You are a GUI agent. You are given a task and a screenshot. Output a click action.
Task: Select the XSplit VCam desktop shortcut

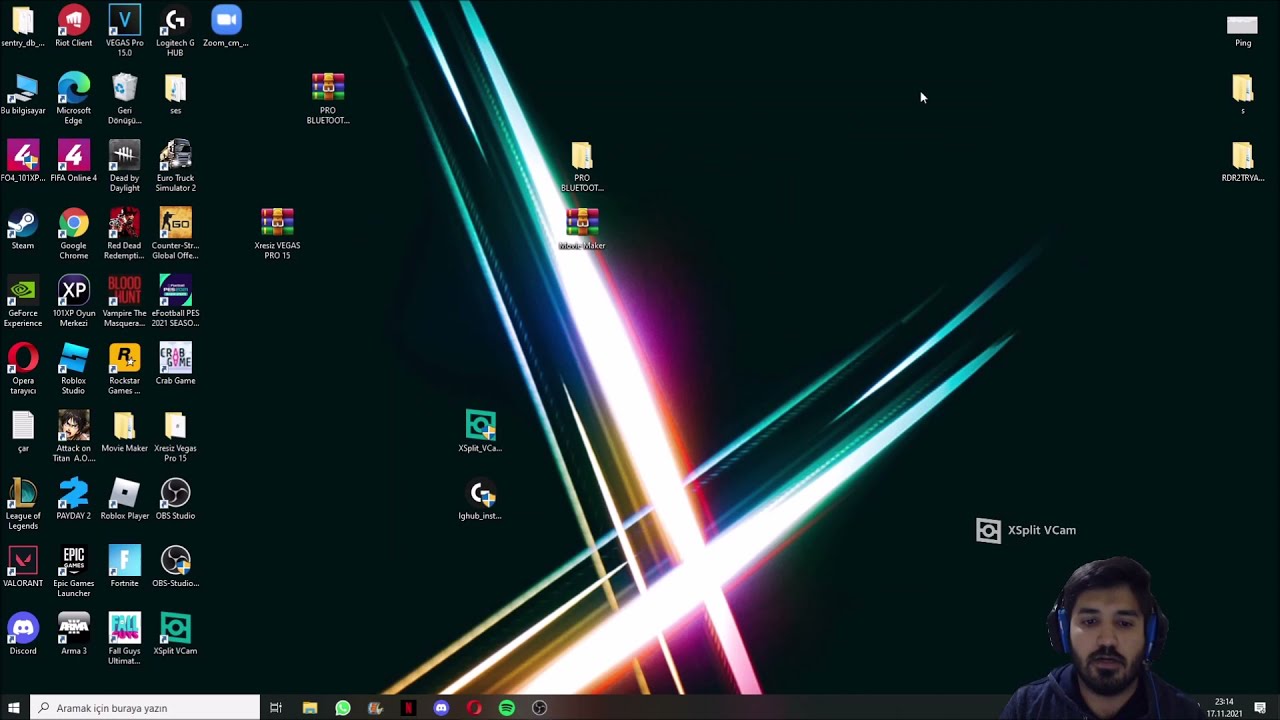coord(175,635)
